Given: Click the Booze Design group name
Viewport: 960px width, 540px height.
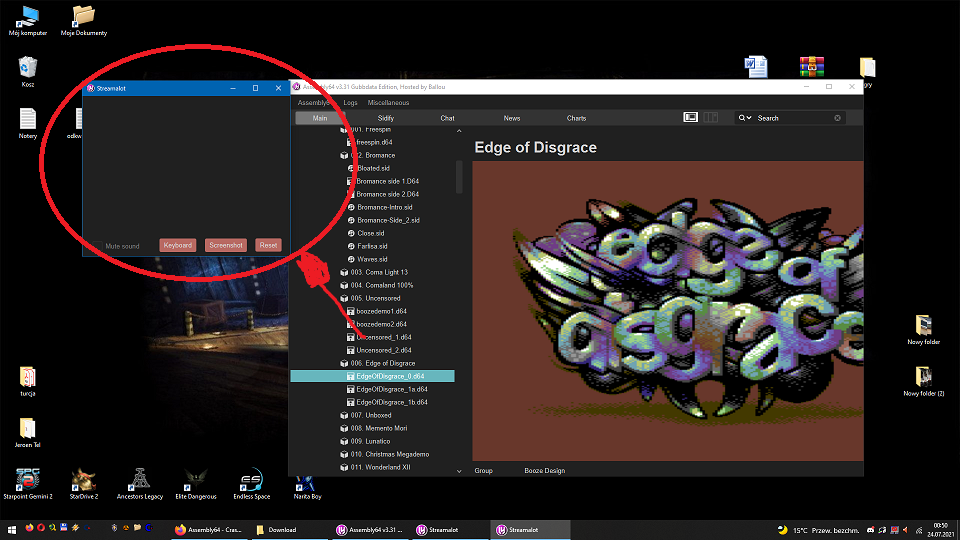Looking at the screenshot, I should [544, 470].
